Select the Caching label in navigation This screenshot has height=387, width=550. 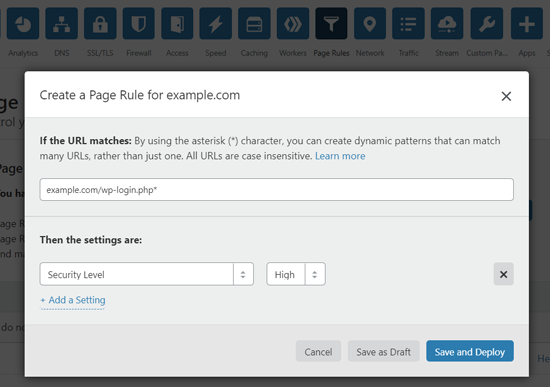pos(254,53)
